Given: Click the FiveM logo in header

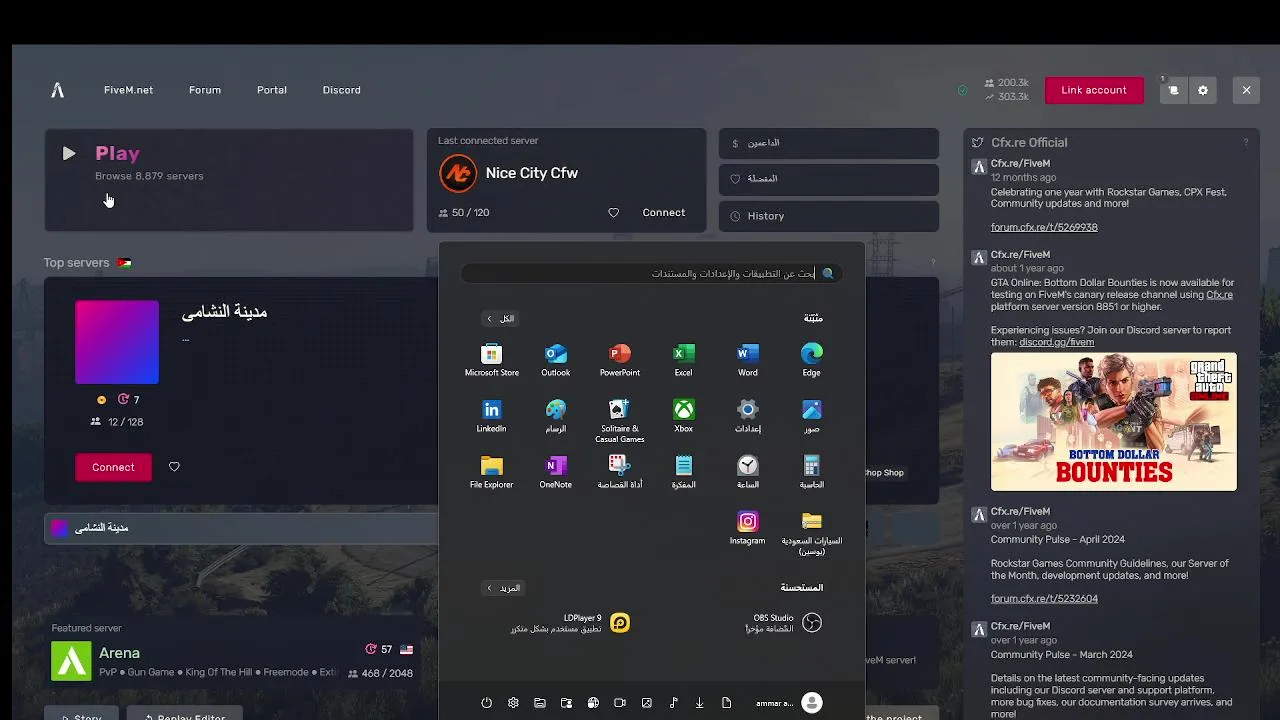Looking at the screenshot, I should point(58,90).
